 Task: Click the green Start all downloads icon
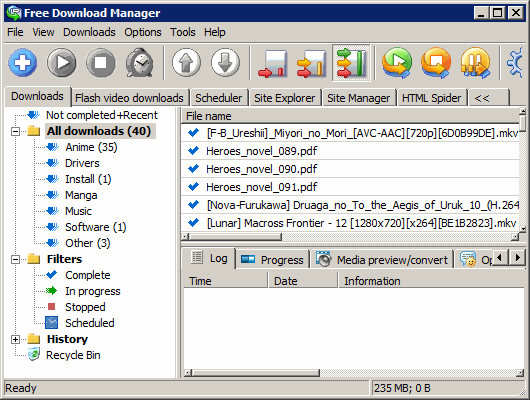[x=397, y=63]
